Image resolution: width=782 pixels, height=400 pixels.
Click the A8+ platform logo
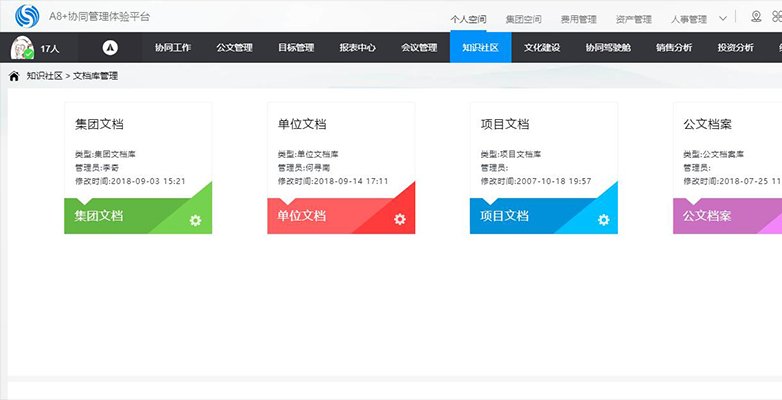pyautogui.click(x=27, y=16)
